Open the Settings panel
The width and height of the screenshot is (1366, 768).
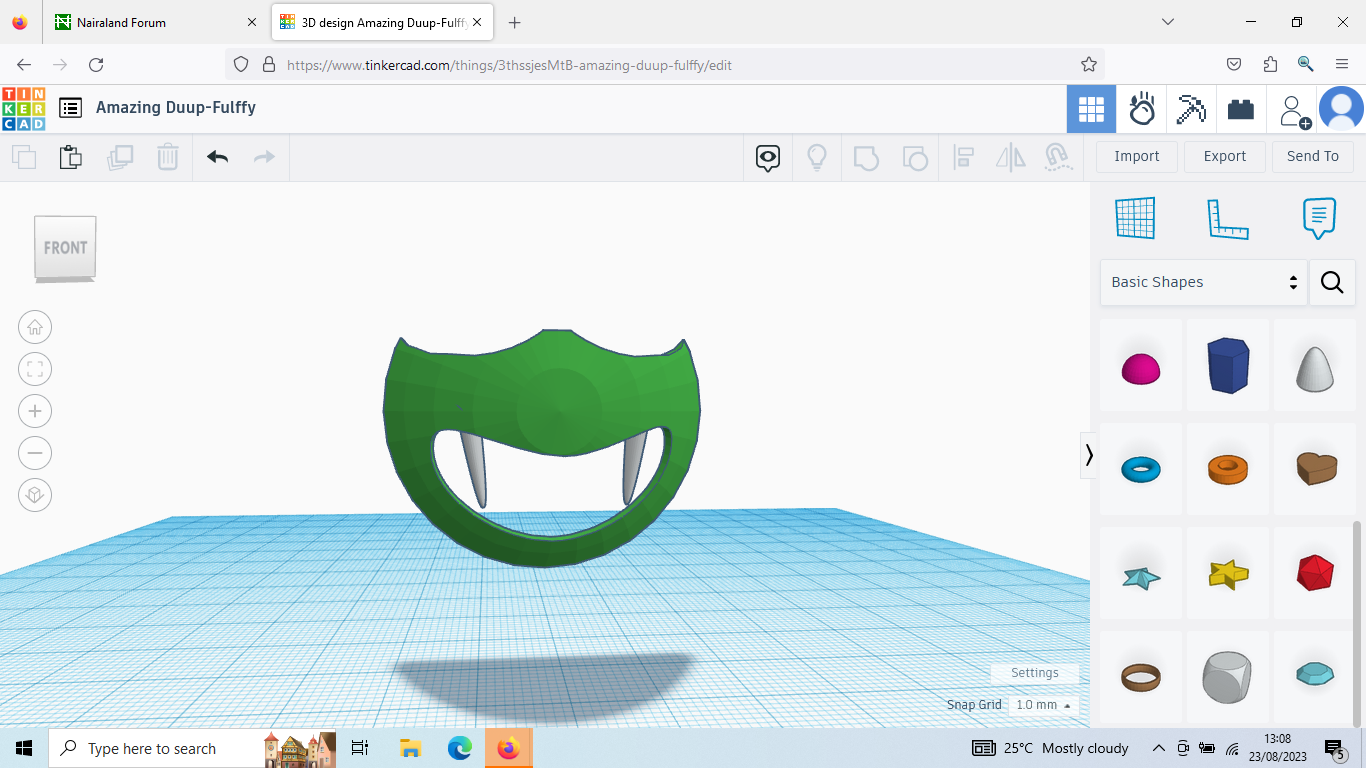1034,673
